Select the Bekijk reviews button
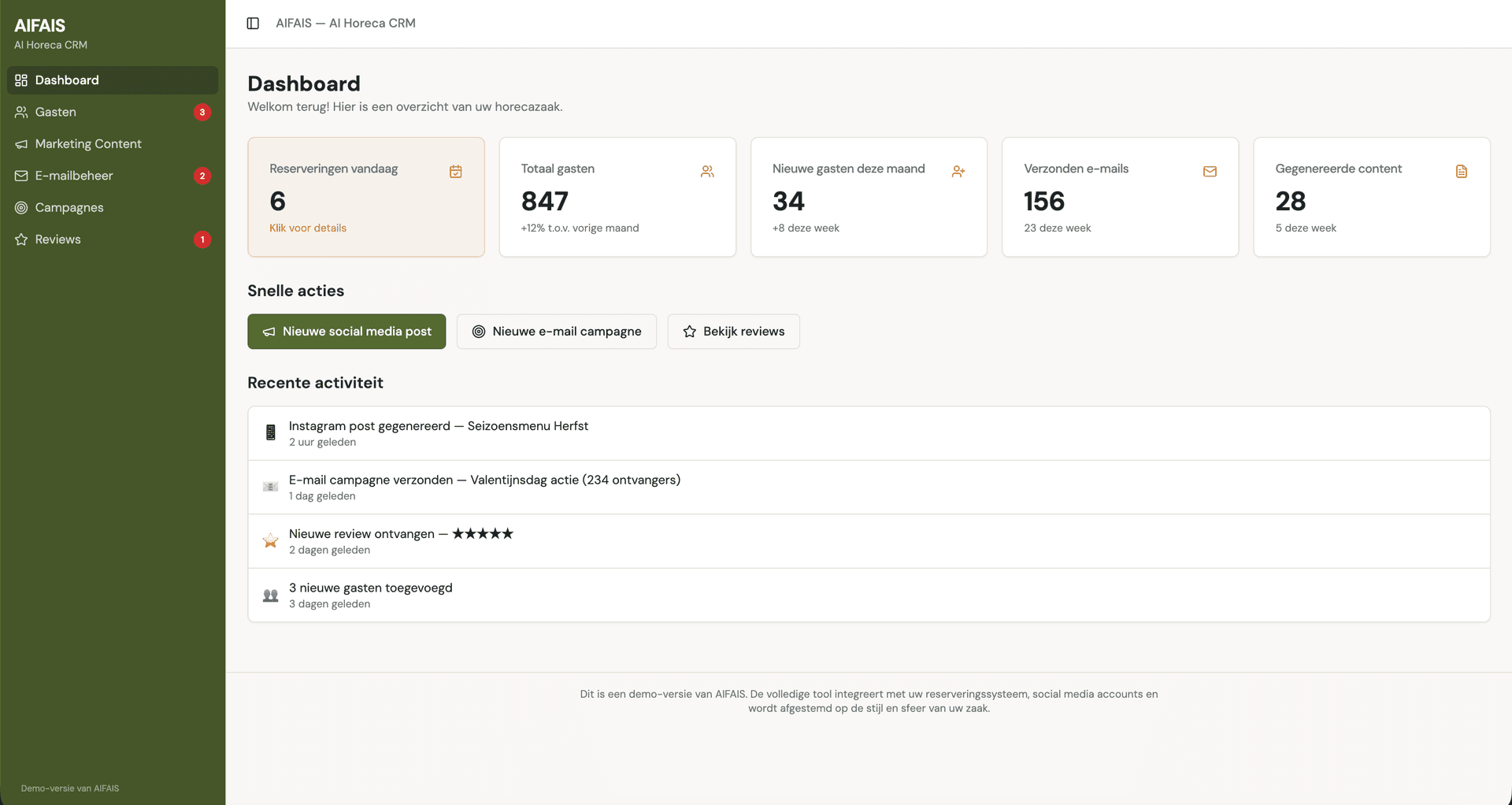The width and height of the screenshot is (1512, 805). (733, 331)
